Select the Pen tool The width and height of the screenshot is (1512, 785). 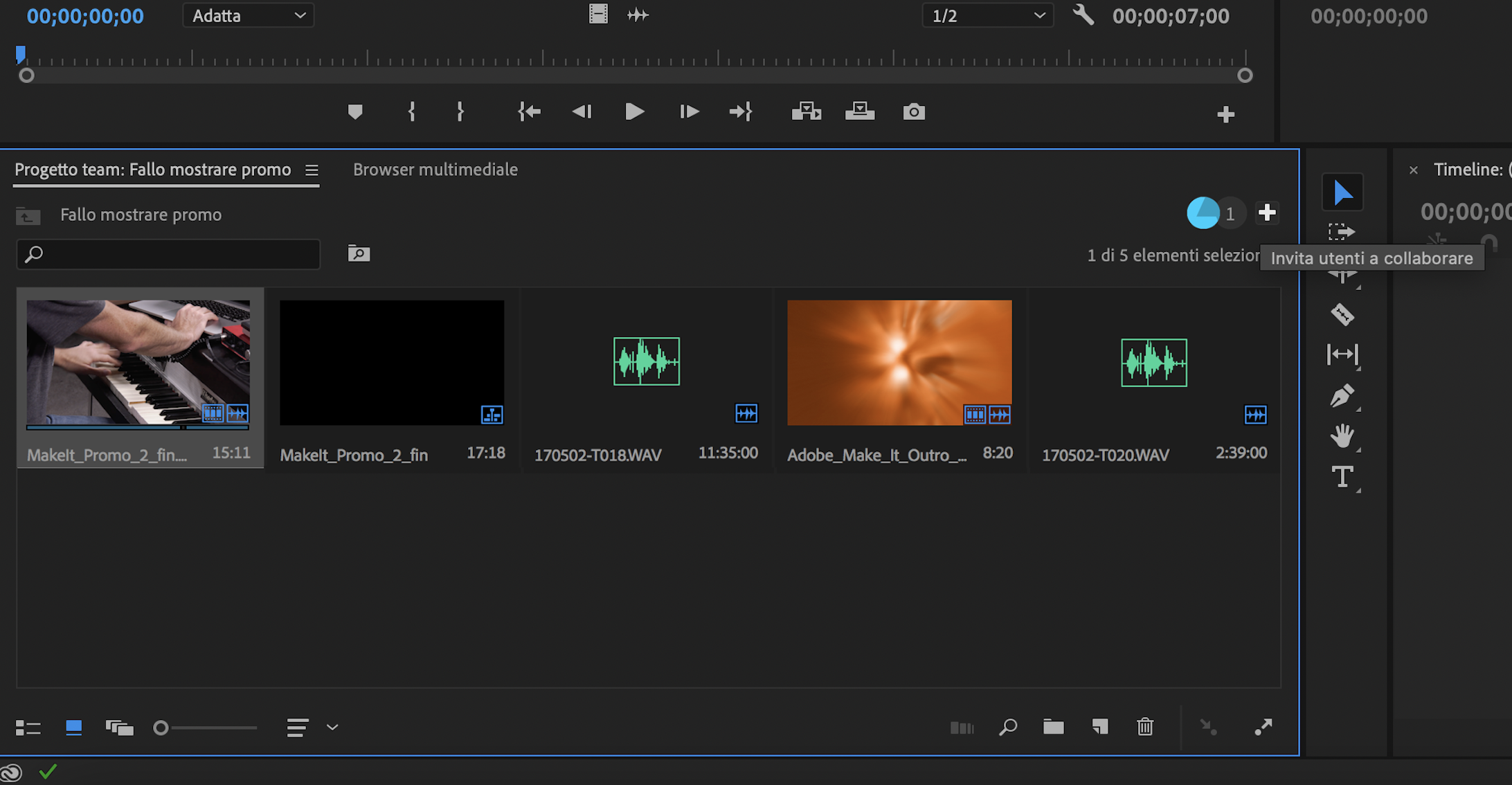pyautogui.click(x=1342, y=396)
